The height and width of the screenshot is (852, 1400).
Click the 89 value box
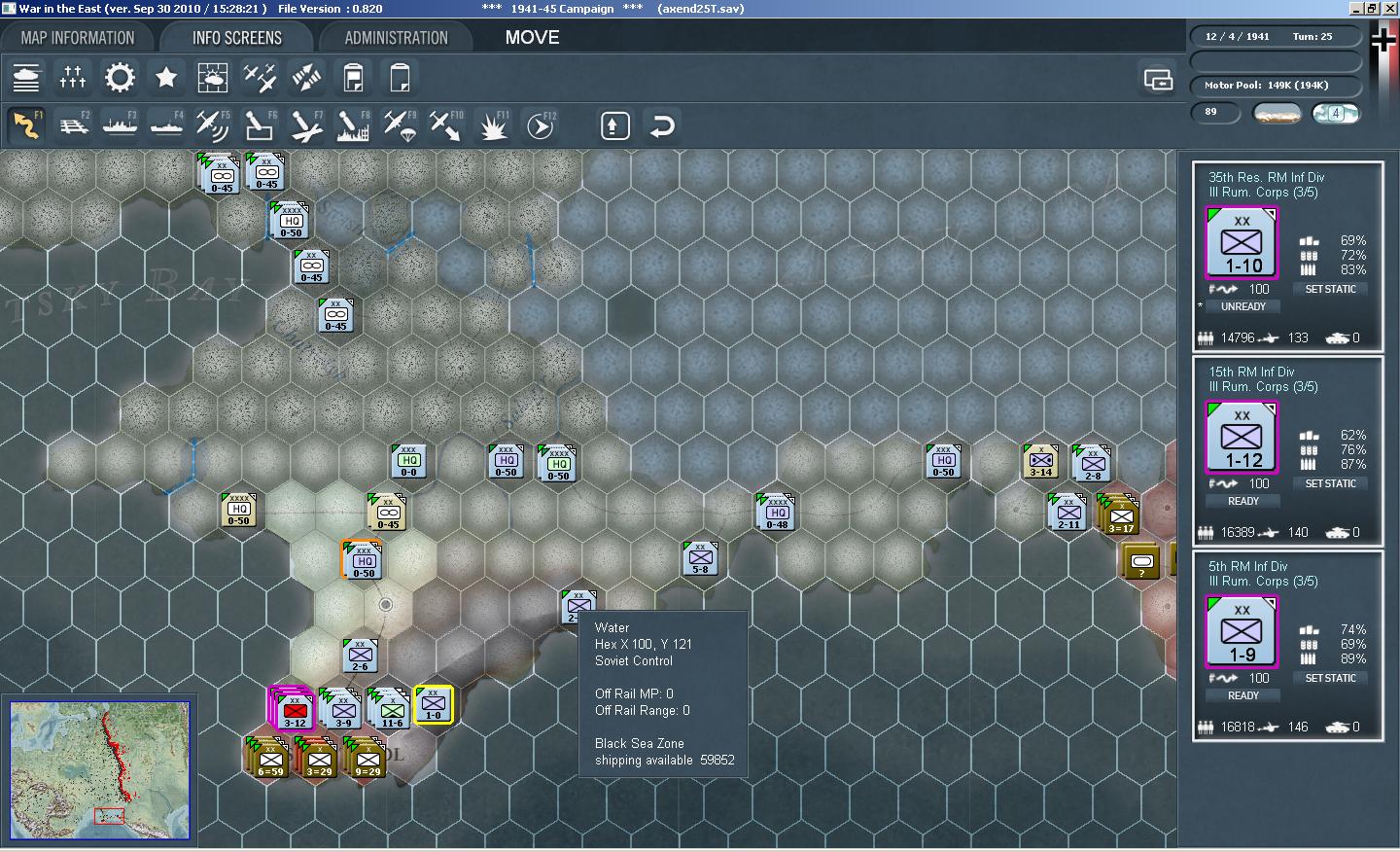pos(1215,113)
